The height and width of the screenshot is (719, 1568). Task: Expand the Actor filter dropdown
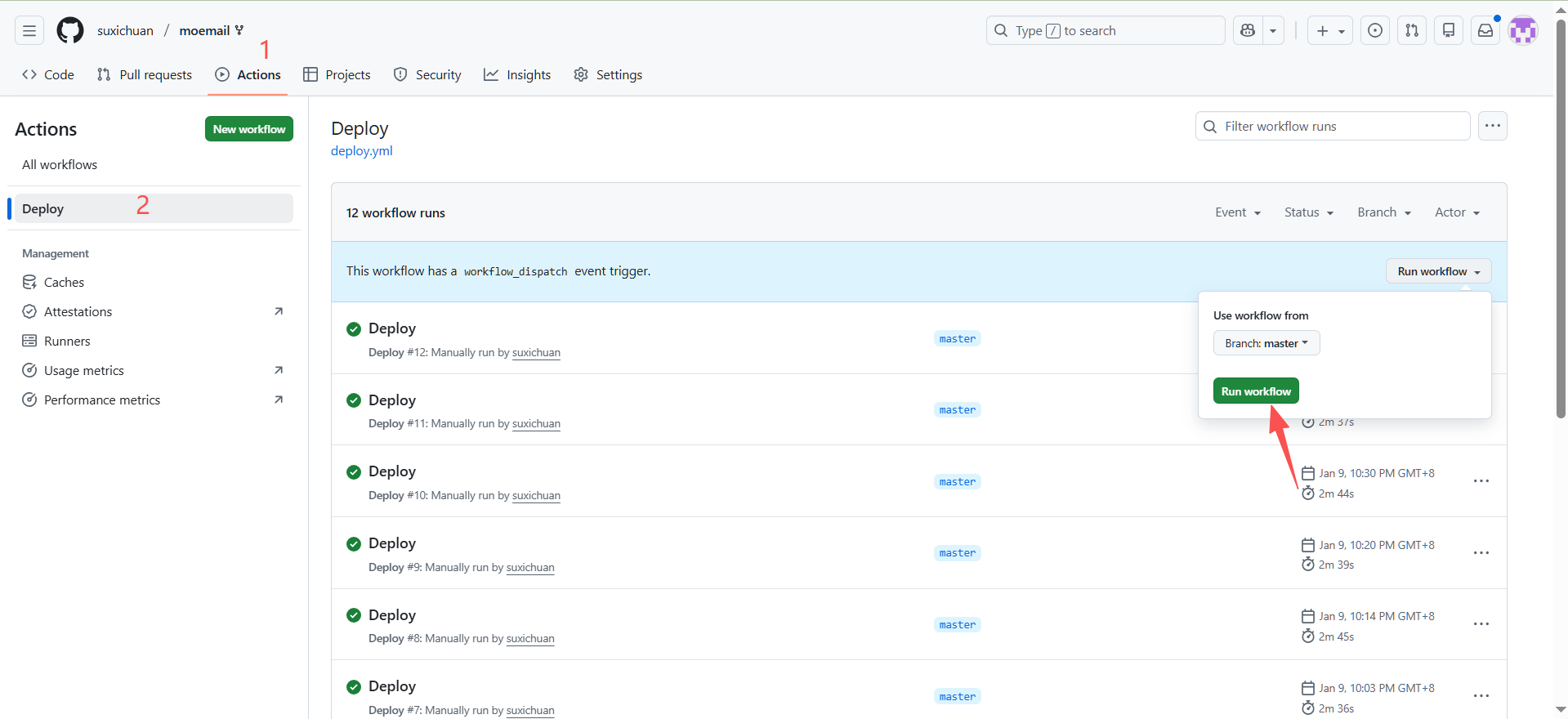1458,212
